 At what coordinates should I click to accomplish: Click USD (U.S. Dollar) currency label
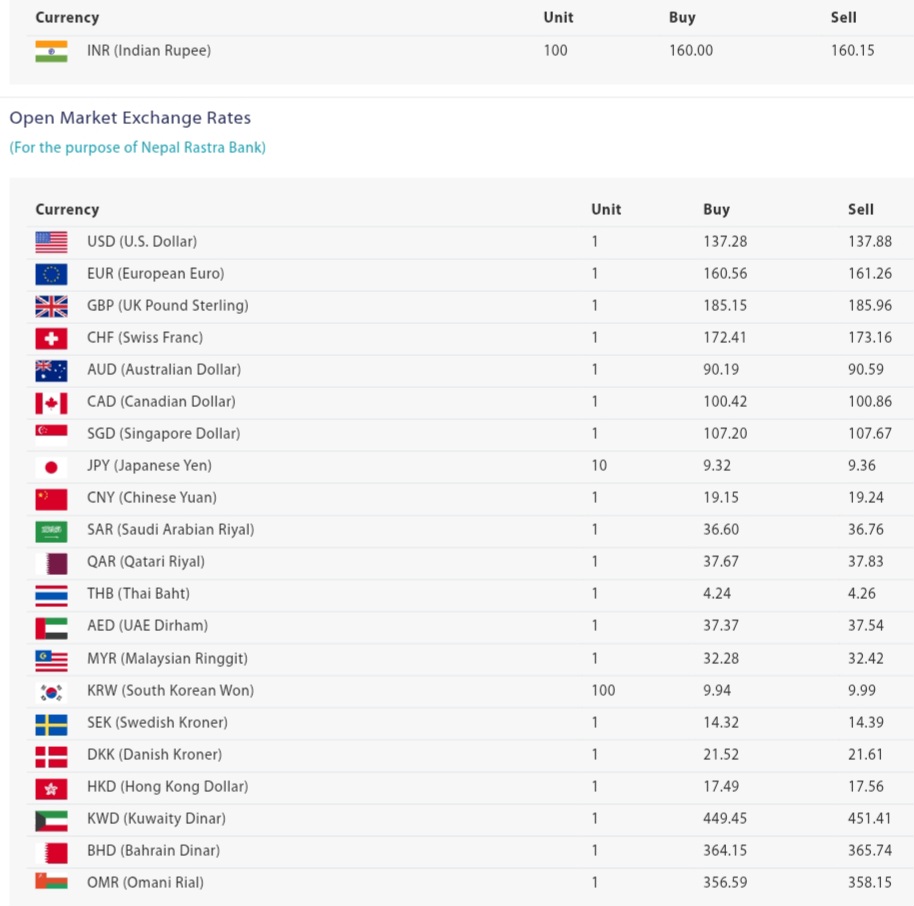[141, 242]
